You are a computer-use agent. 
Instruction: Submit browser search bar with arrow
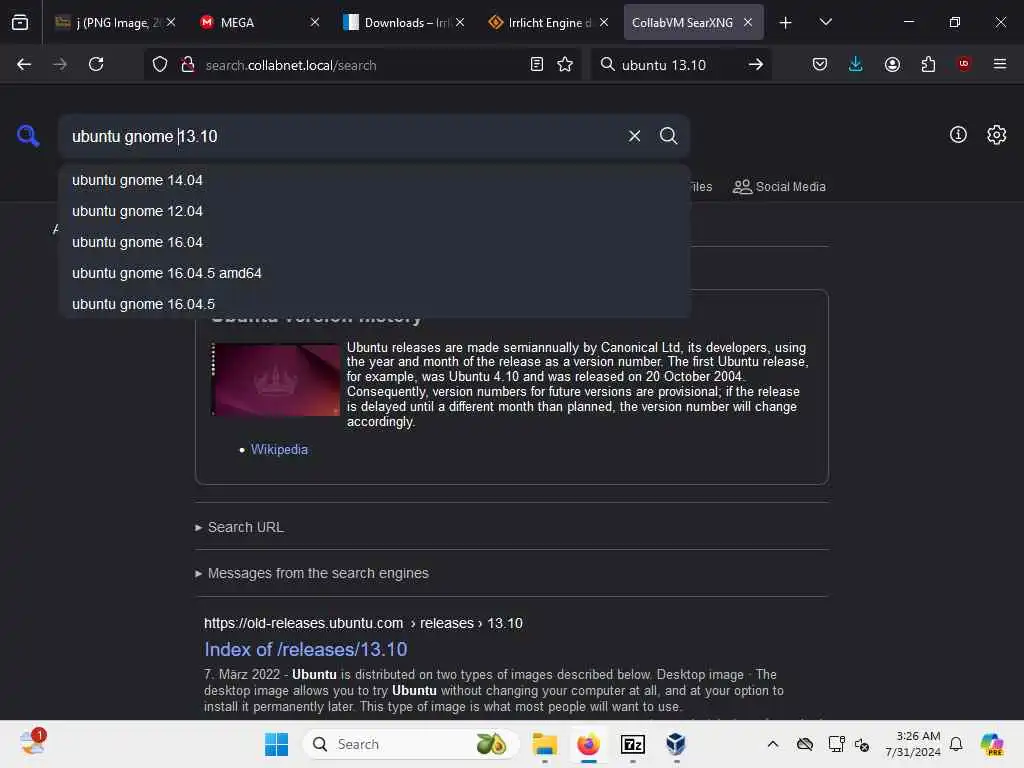[x=756, y=64]
